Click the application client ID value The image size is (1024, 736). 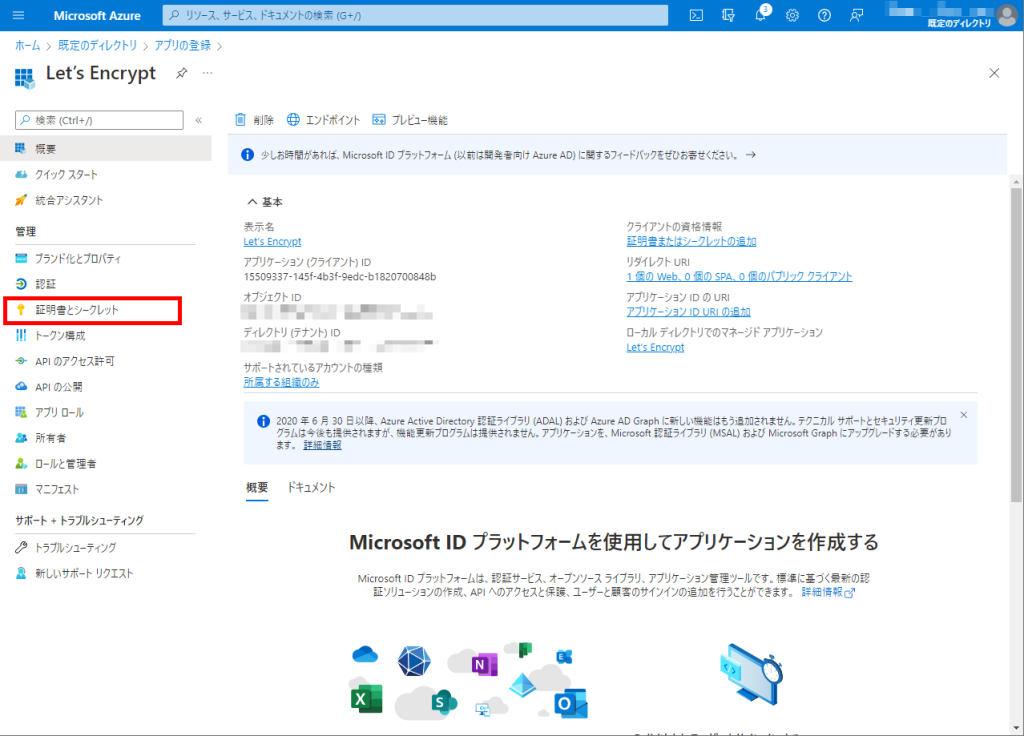pyautogui.click(x=340, y=277)
